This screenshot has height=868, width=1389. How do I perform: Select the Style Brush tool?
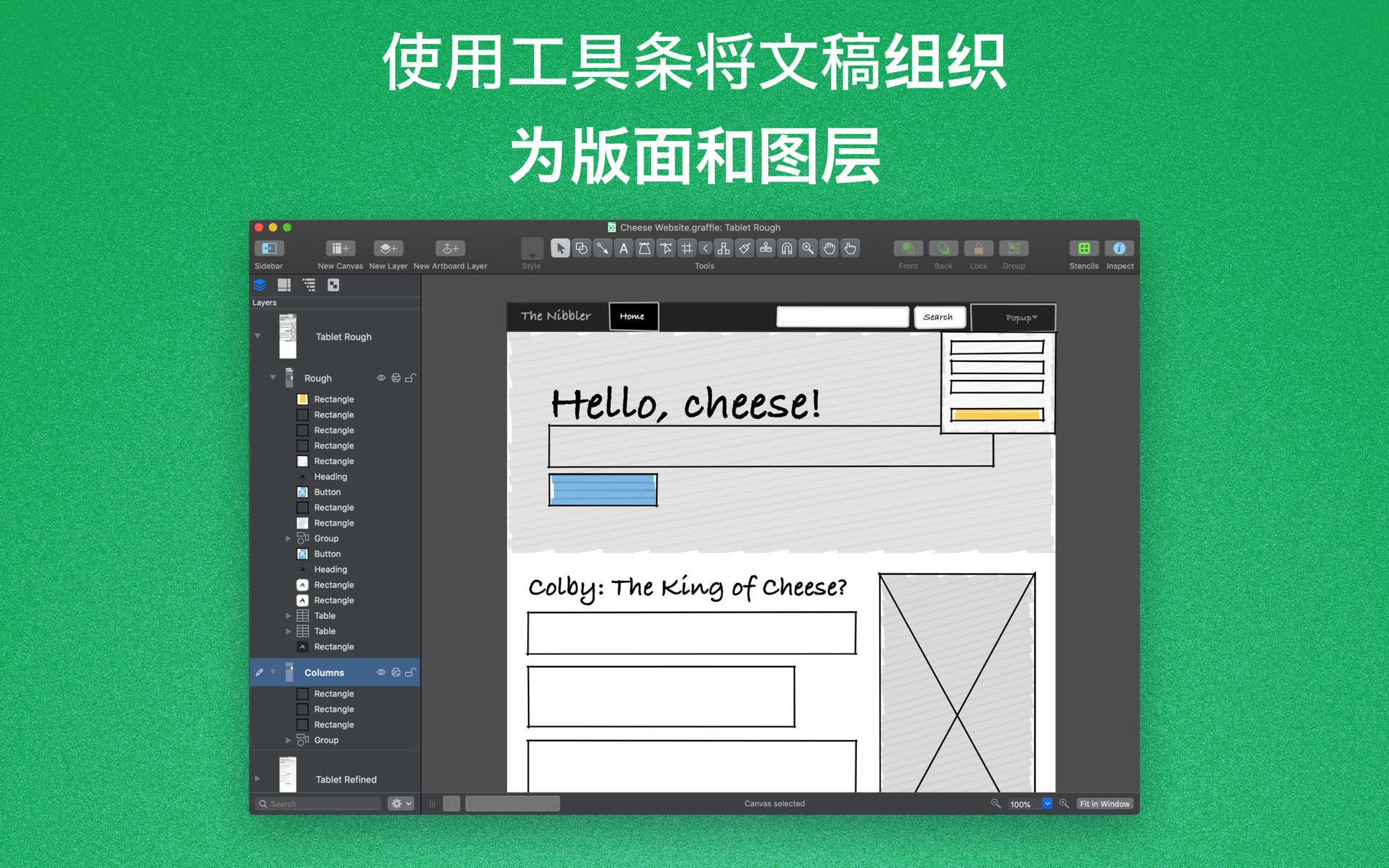[x=745, y=248]
